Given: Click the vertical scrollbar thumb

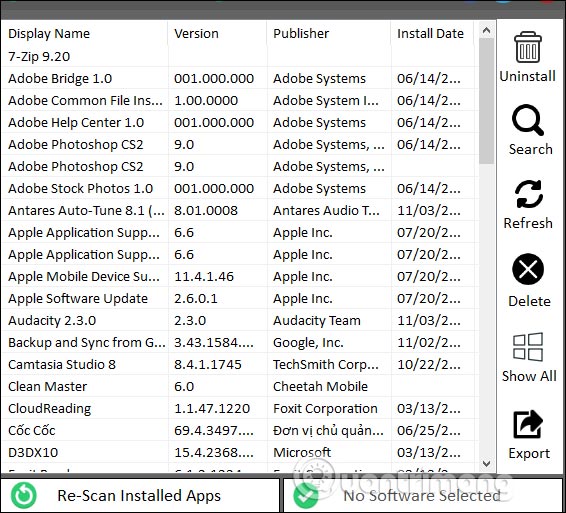Looking at the screenshot, I should [x=486, y=101].
